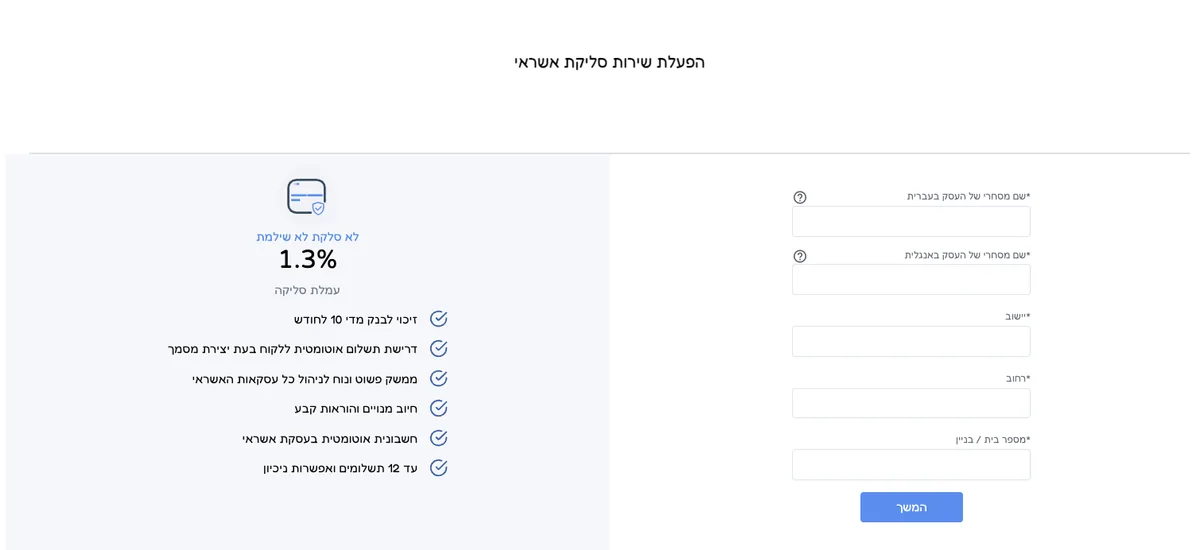Screen dimensions: 1200x550
Task: Click checkmark icon next to זיכוי לבנק
Action: [x=438, y=319]
